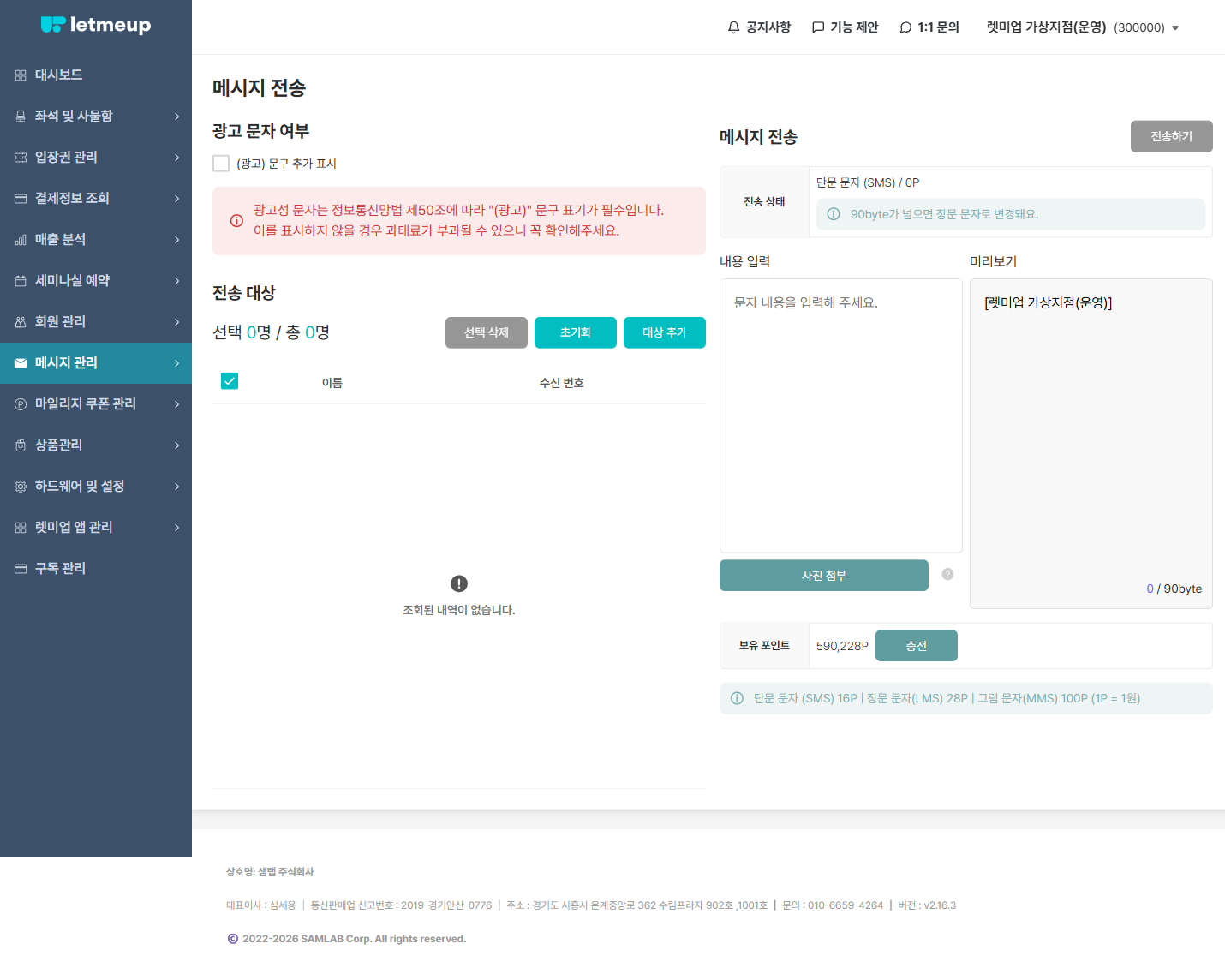Click the 수신 번호 column header
This screenshot has height=980, width=1225.
(x=562, y=383)
